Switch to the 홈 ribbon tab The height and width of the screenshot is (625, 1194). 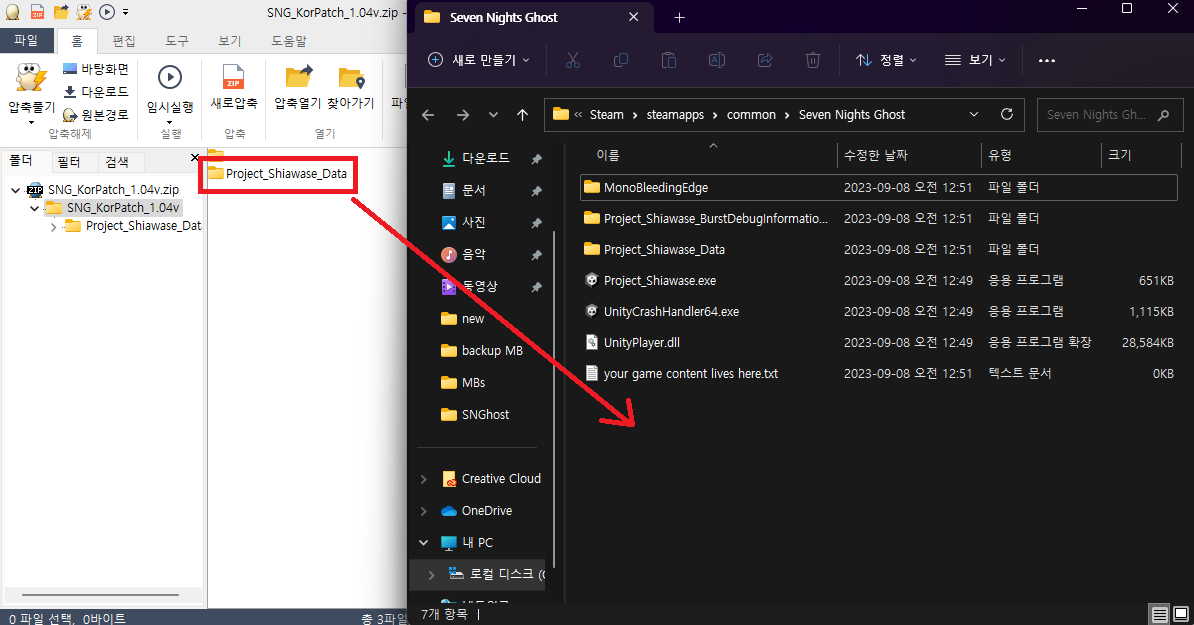[x=77, y=41]
